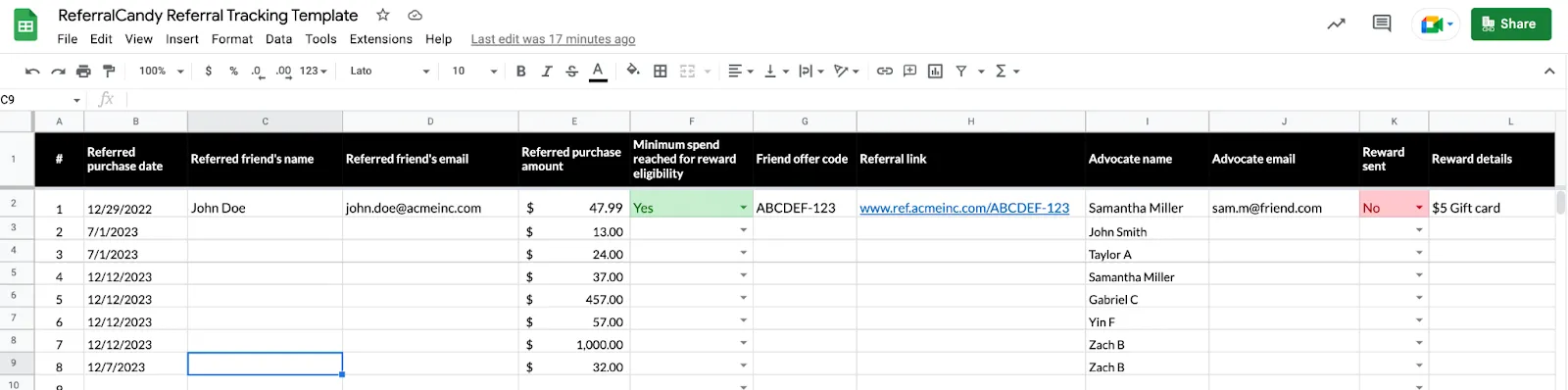
Task: Open the comment history
Action: pos(1382,24)
